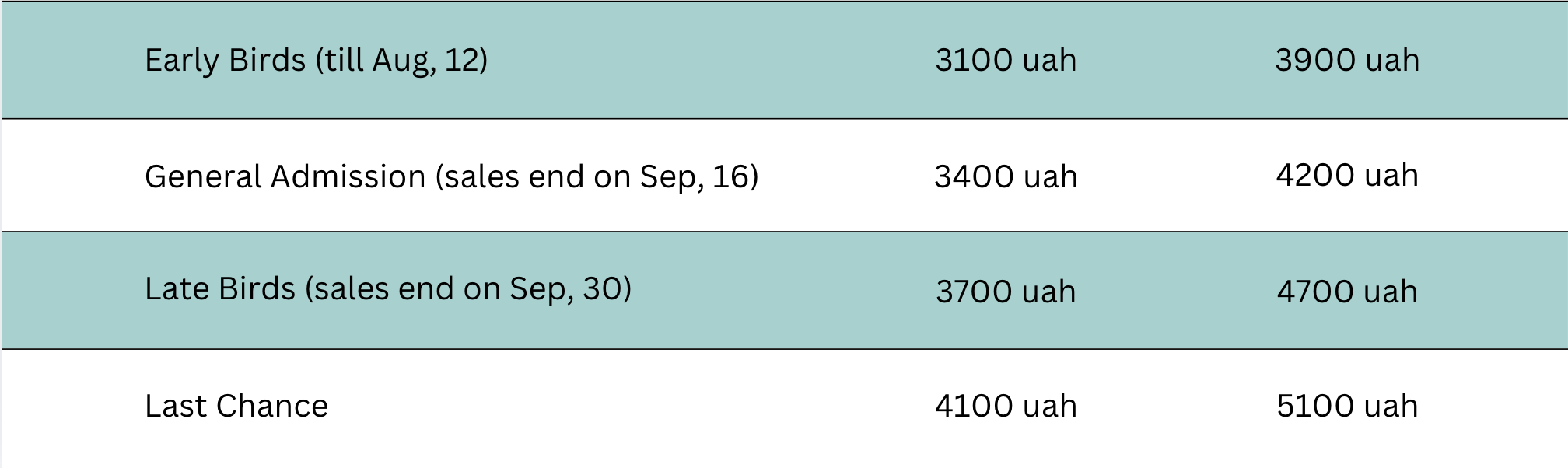This screenshot has width=1568, height=468.
Task: Click '(sales end on Sep, 16)' text
Action: tap(597, 177)
